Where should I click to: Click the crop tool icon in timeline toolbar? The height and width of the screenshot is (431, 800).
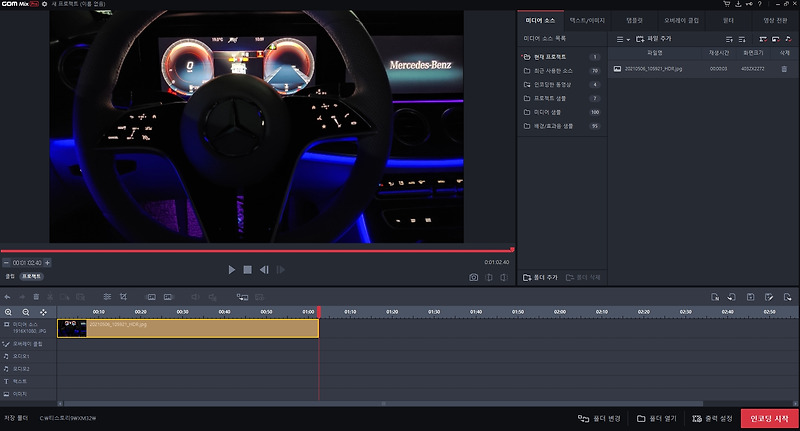pos(123,296)
